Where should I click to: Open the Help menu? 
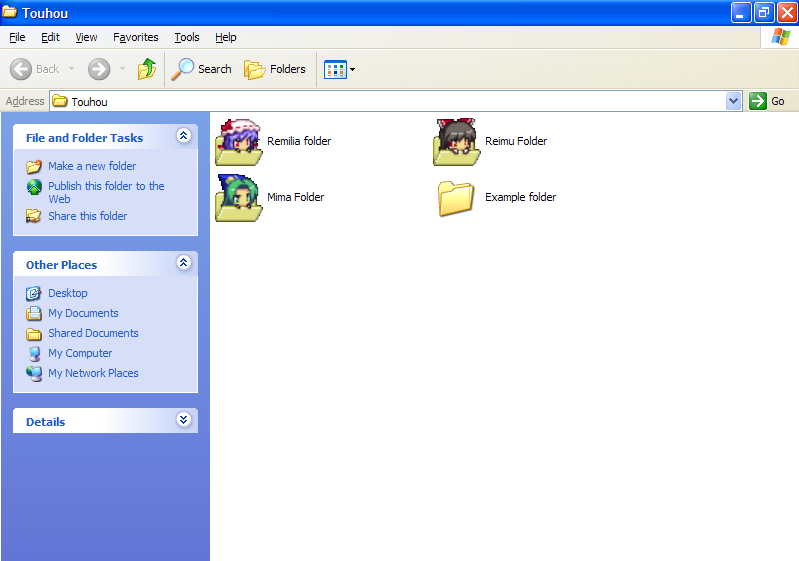point(225,37)
